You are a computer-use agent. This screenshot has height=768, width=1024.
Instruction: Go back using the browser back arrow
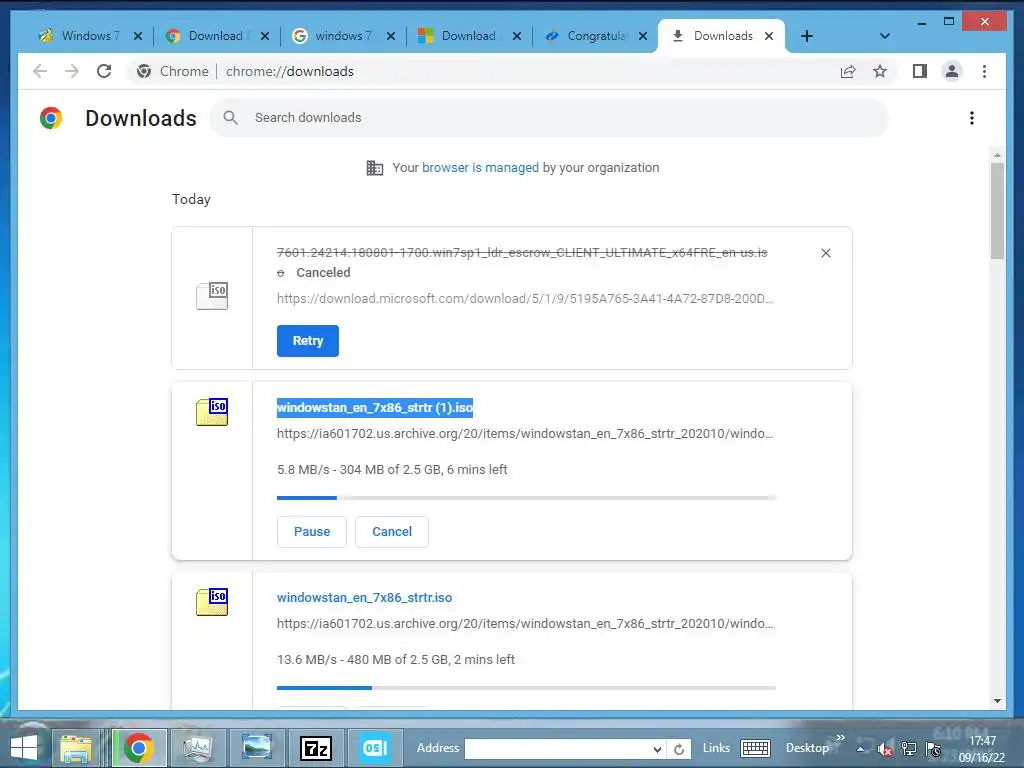pos(40,71)
